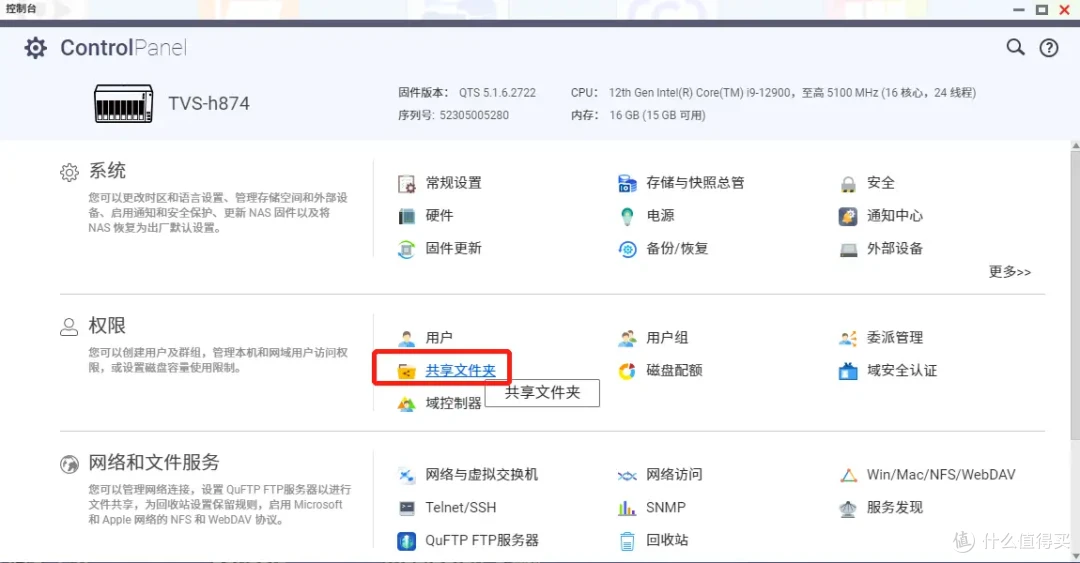Open the 通知中心 icon
Viewport: 1080px width, 563px height.
[848, 216]
